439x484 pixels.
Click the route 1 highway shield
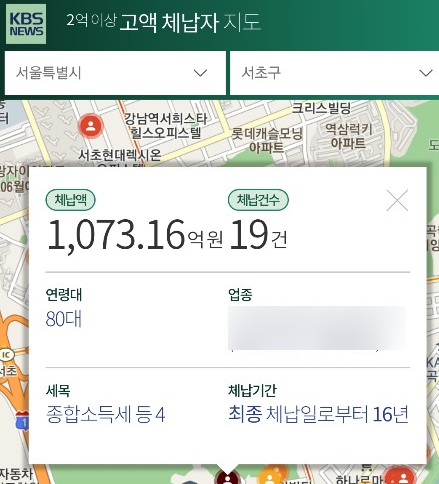pos(22,421)
